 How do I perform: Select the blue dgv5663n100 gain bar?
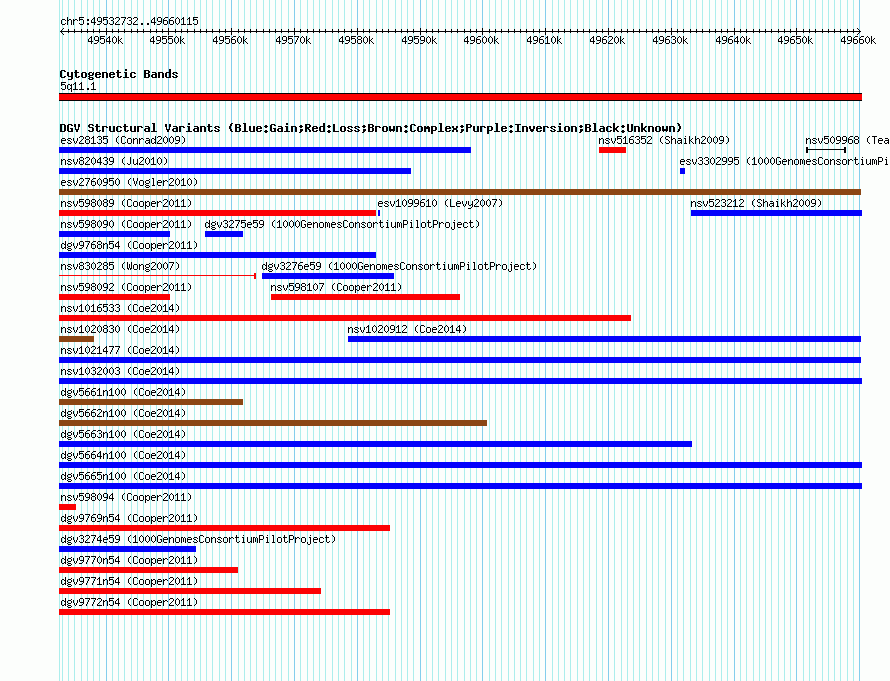pos(375,444)
